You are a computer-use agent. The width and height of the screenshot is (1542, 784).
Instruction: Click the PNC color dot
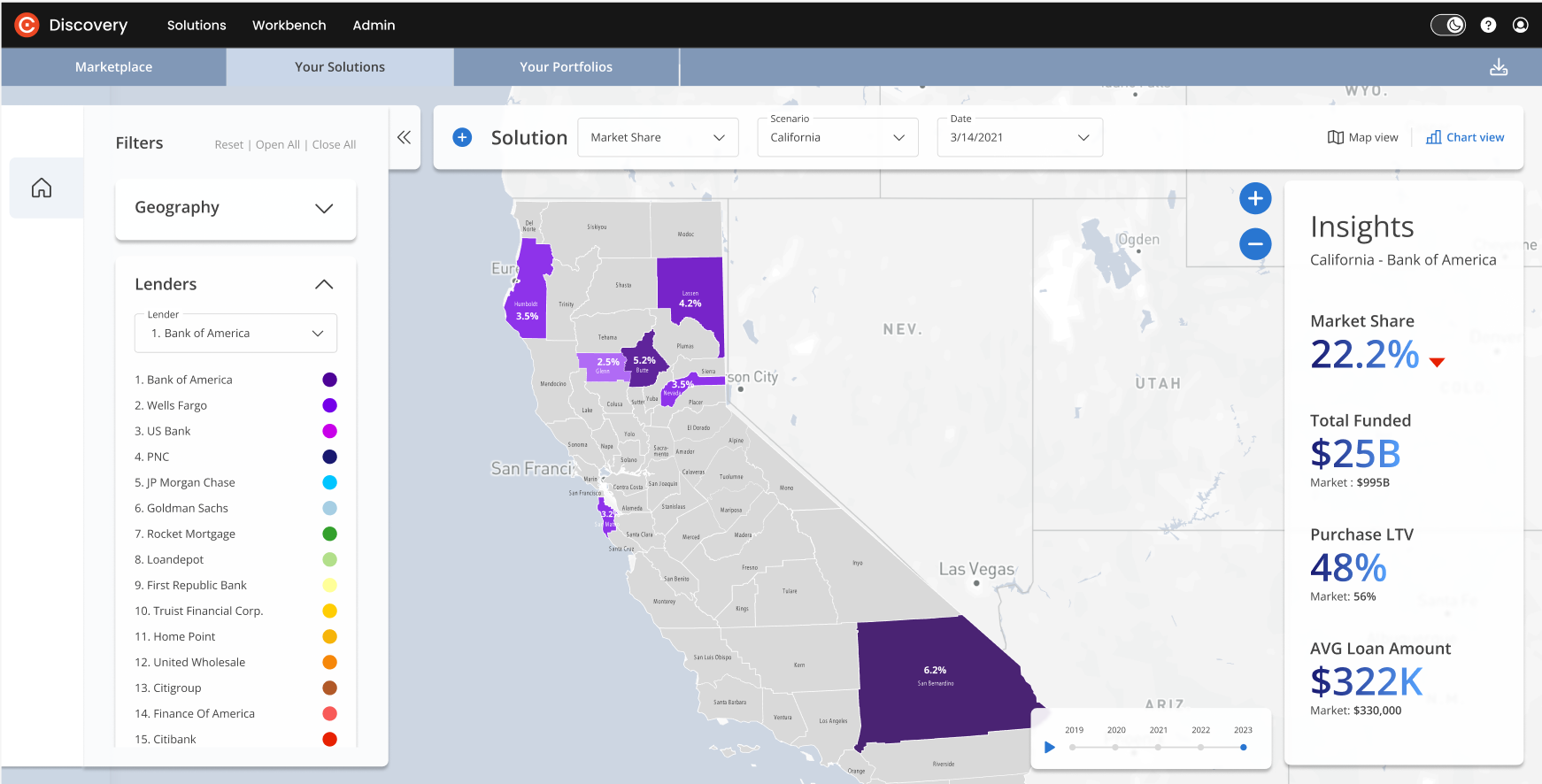(329, 457)
